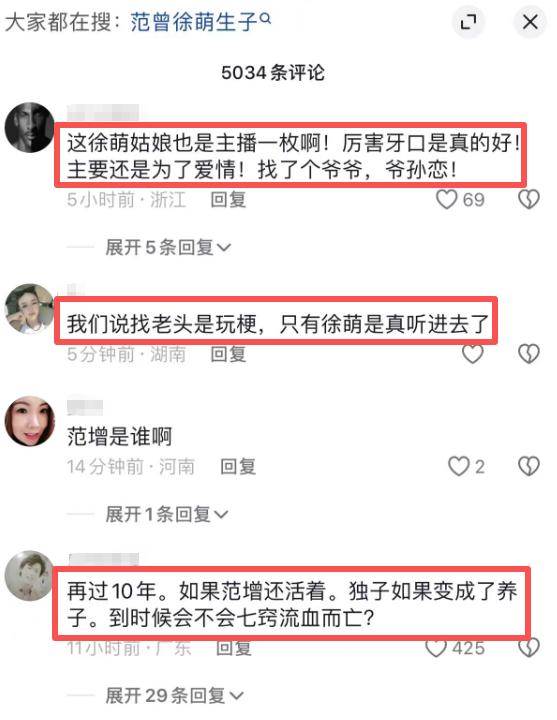This screenshot has height=720, width=557.
Task: Expand 29 replies under Guangdong comment
Action: click(174, 696)
